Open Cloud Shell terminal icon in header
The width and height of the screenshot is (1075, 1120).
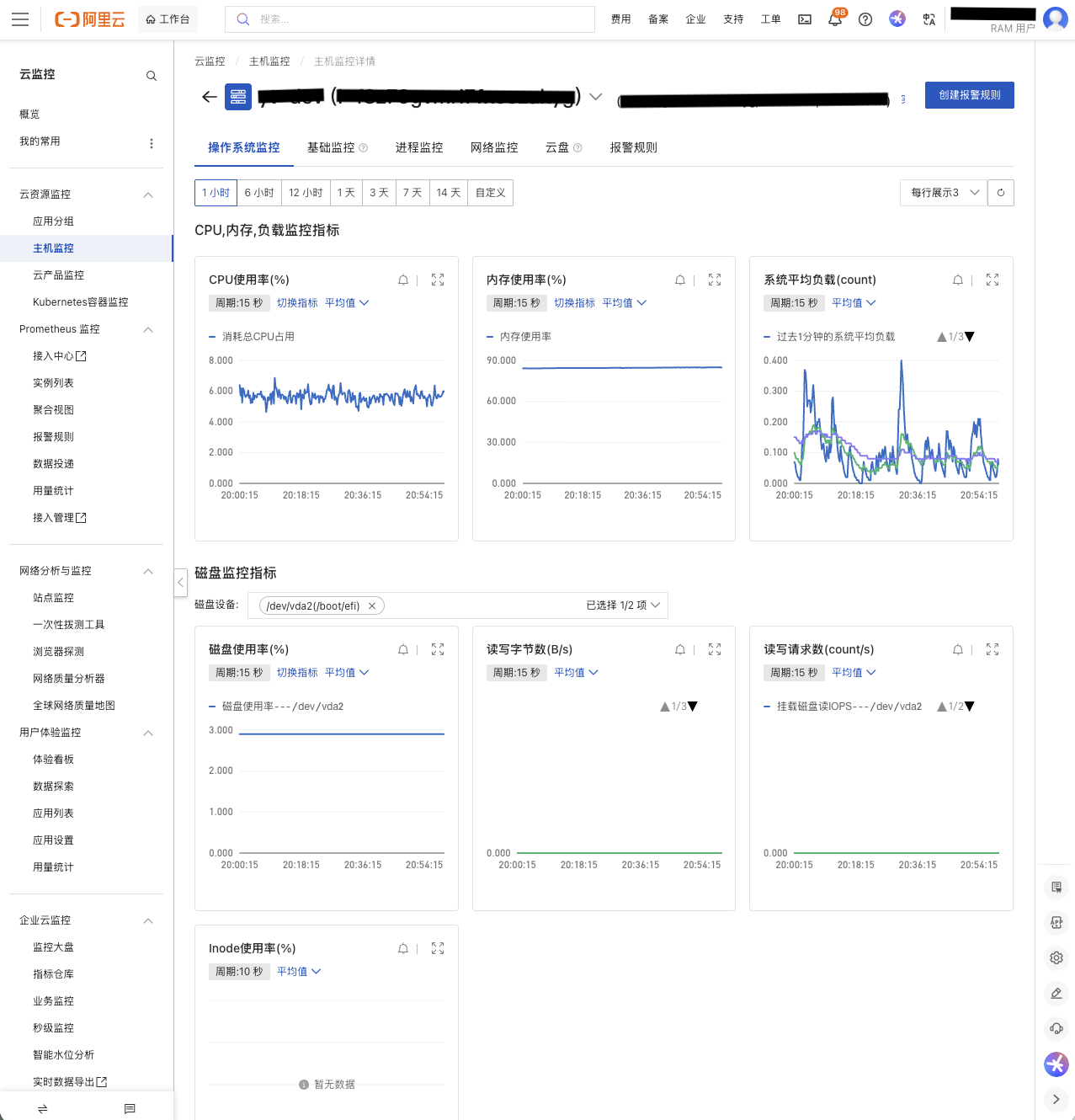click(805, 19)
